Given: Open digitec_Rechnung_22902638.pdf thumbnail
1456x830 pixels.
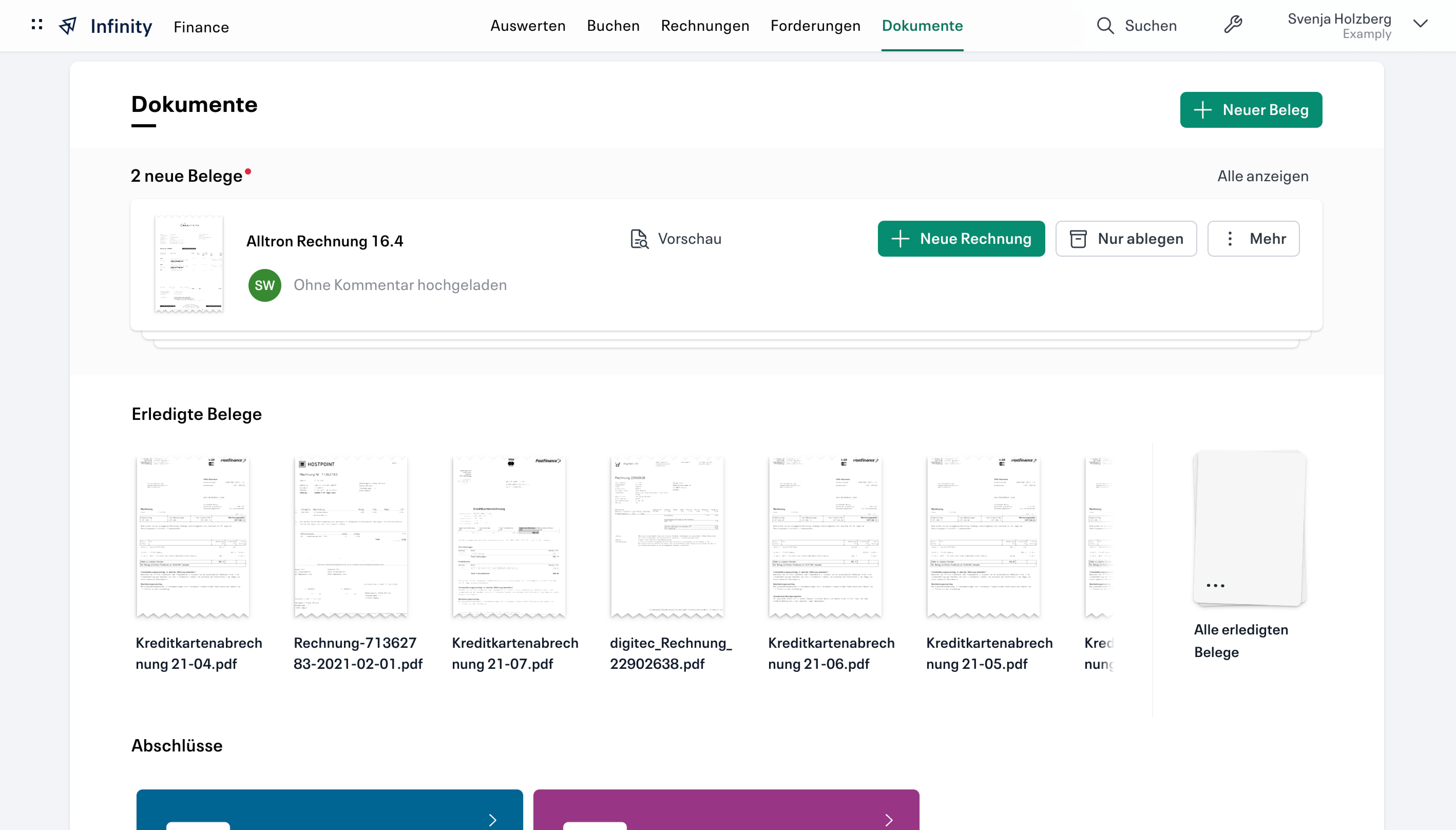Looking at the screenshot, I should (667, 536).
